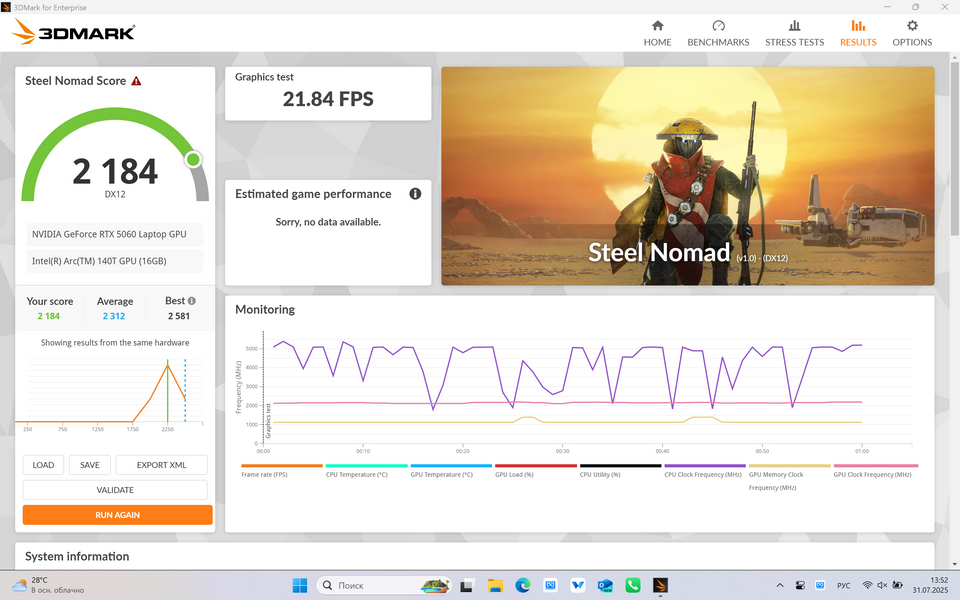960x600 pixels.
Task: Click Your score value 2 184
Action: (x=49, y=316)
